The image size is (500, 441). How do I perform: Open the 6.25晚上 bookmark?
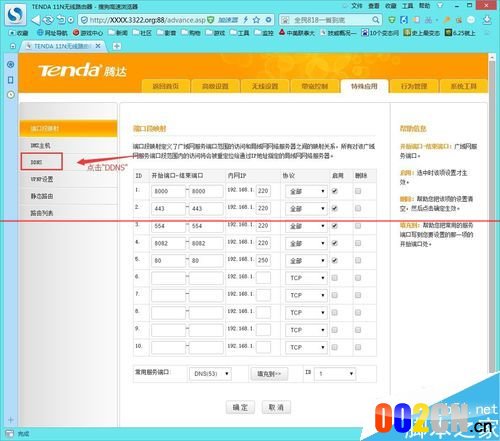[460, 33]
